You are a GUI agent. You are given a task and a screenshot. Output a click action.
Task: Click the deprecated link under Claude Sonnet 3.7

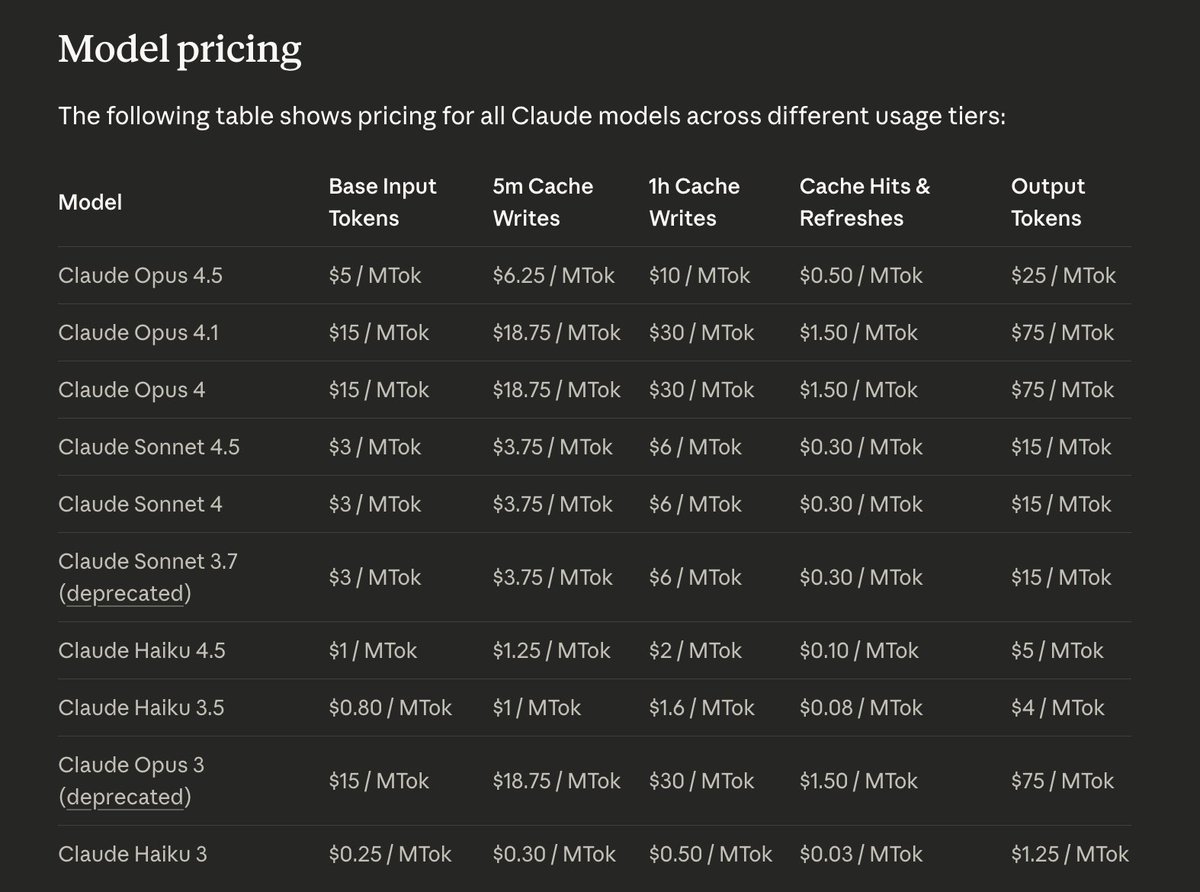[125, 594]
